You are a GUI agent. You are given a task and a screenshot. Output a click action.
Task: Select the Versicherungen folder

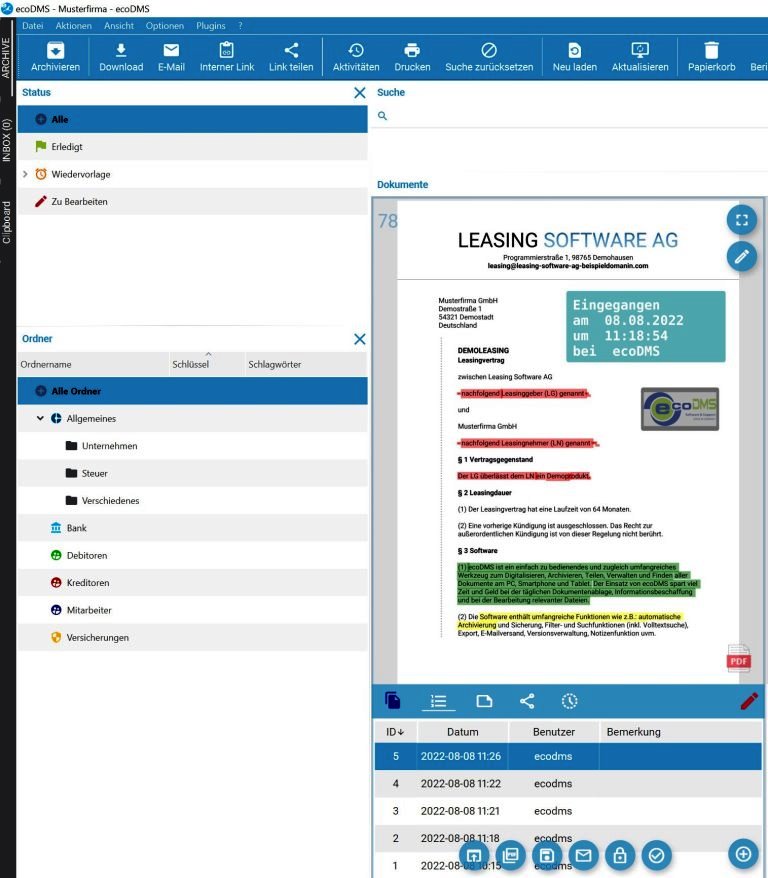(x=193, y=638)
